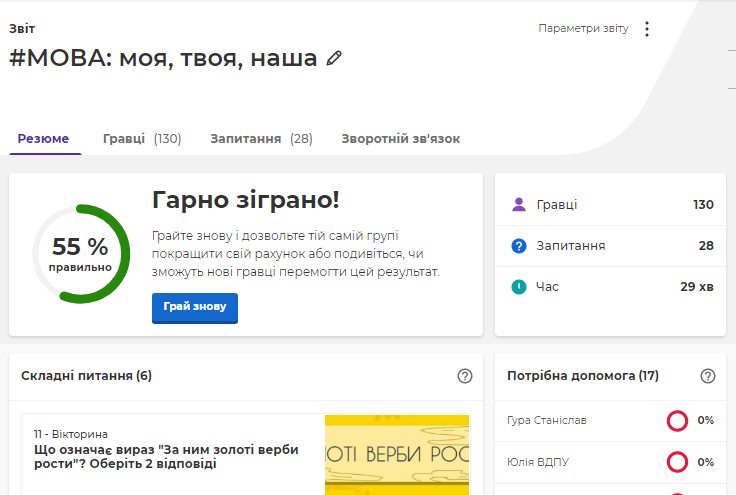The width and height of the screenshot is (736, 495).
Task: Click the purple players icon
Action: point(518,205)
